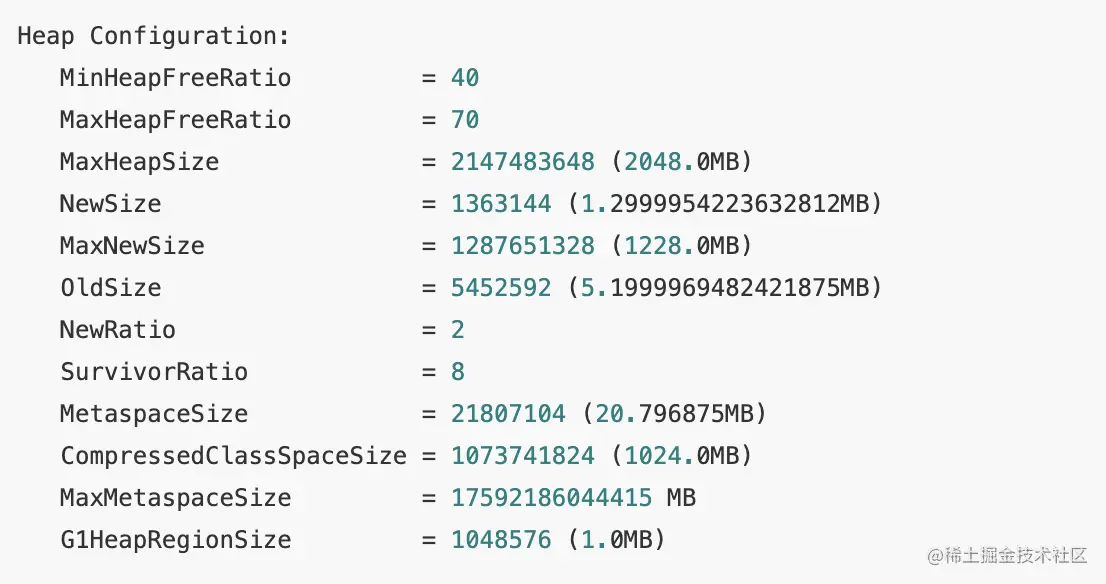Click the CompressedClassSpaceSize label
This screenshot has height=584, width=1106.
[x=234, y=456]
